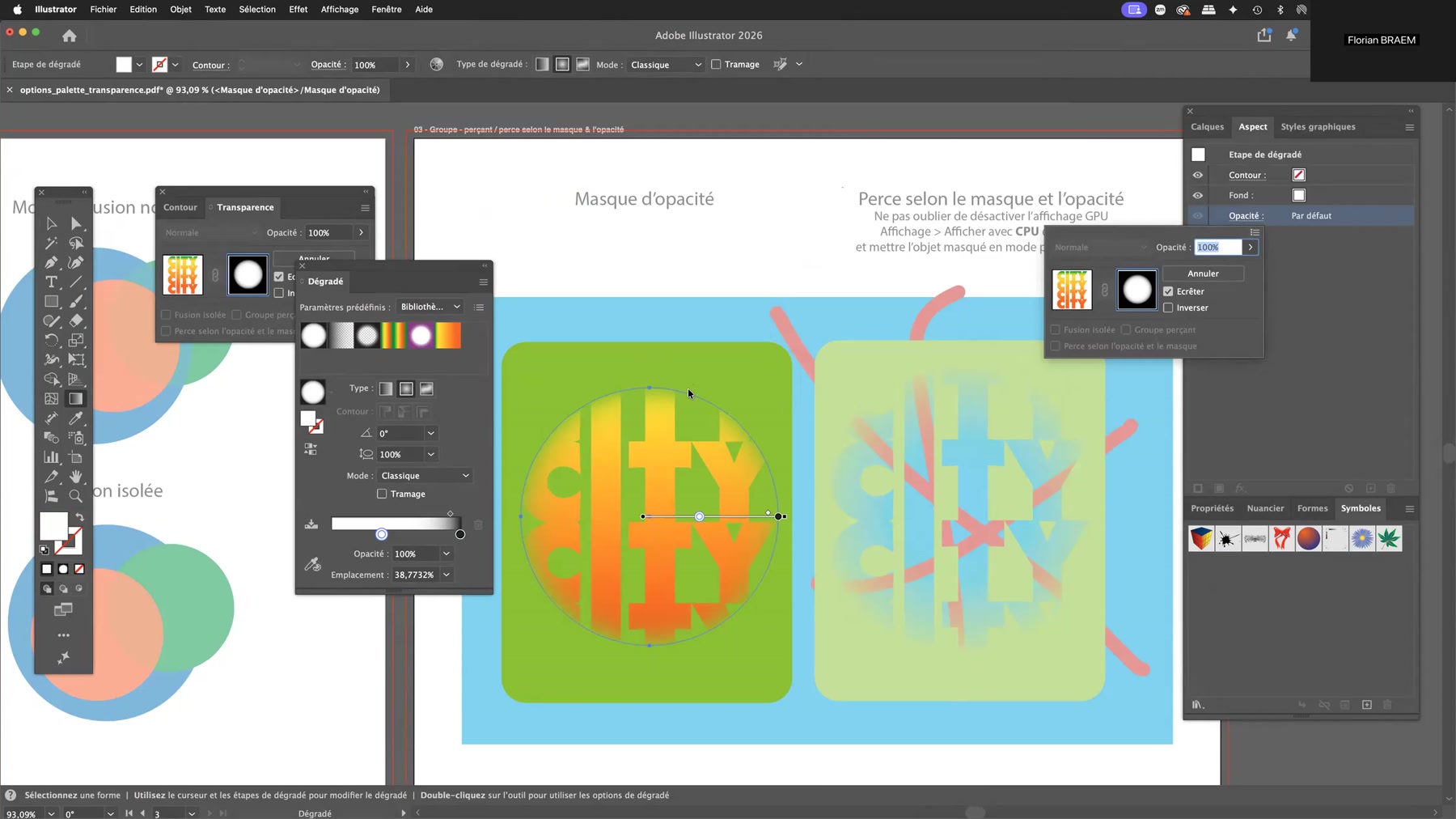Viewport: 1456px width, 819px height.
Task: Select the Rotate tool
Action: click(51, 340)
